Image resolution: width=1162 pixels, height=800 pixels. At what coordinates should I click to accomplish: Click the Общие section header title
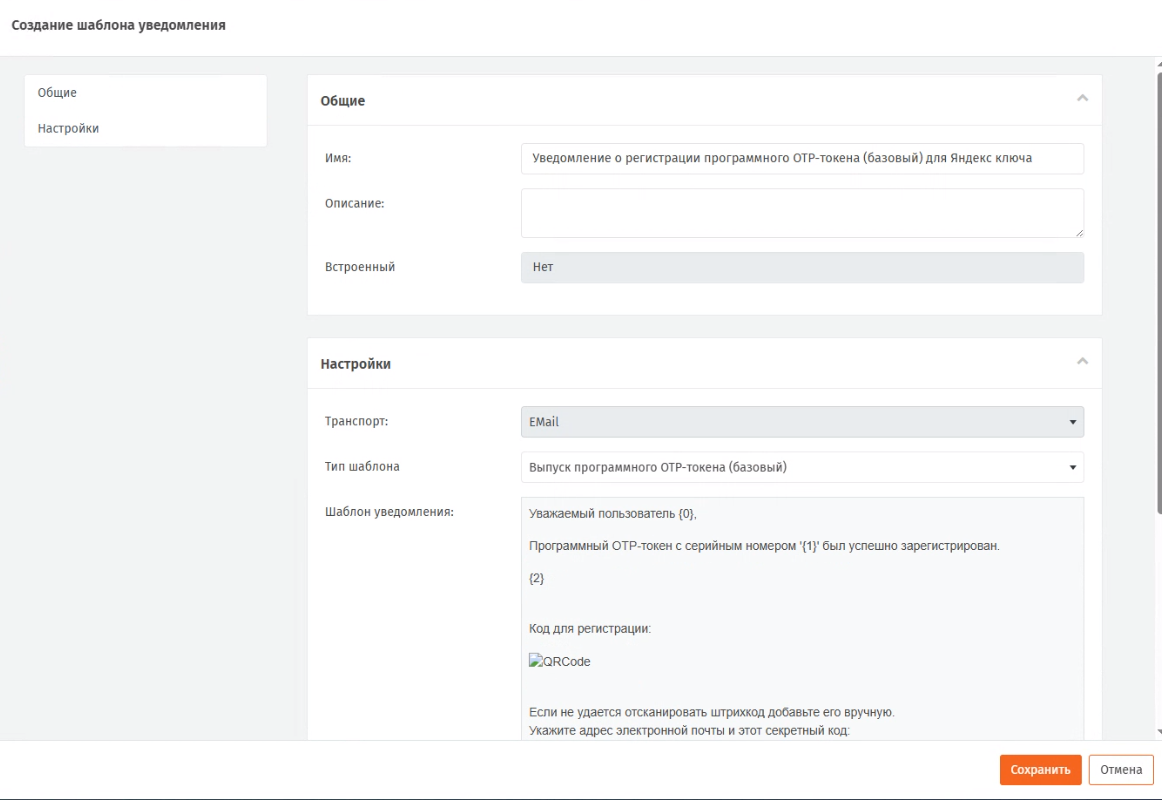pyautogui.click(x=342, y=101)
